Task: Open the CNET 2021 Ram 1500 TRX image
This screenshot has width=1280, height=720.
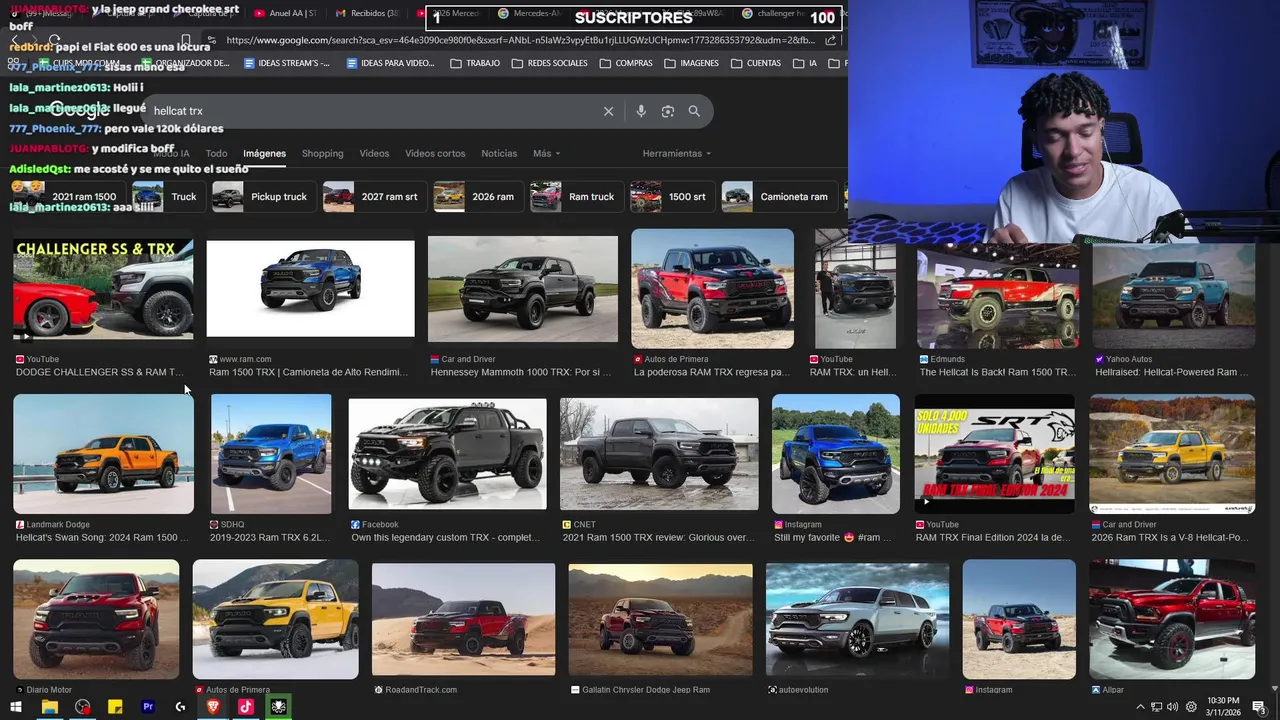Action: point(659,454)
